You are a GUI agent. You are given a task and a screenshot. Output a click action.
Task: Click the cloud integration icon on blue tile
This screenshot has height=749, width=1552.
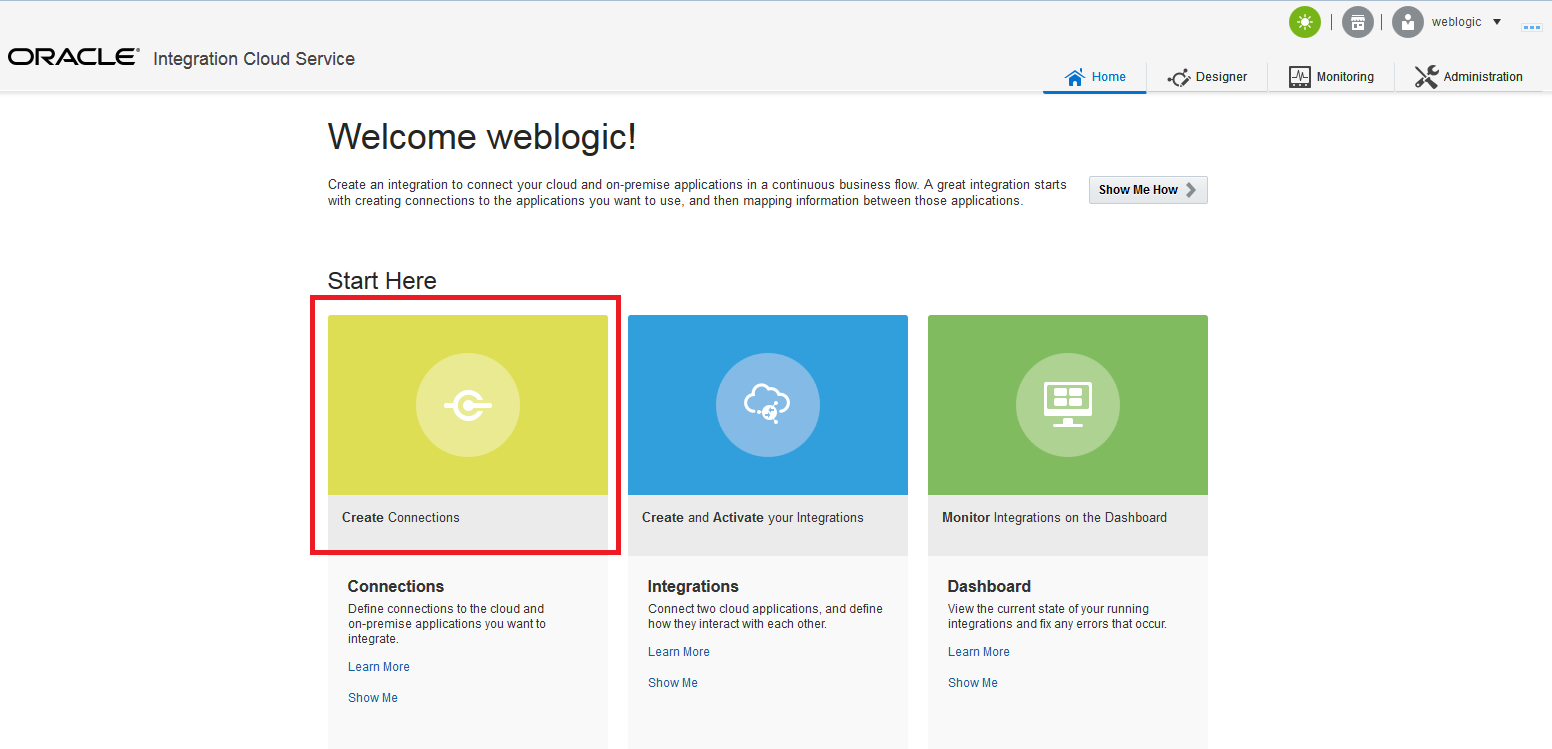(x=767, y=405)
